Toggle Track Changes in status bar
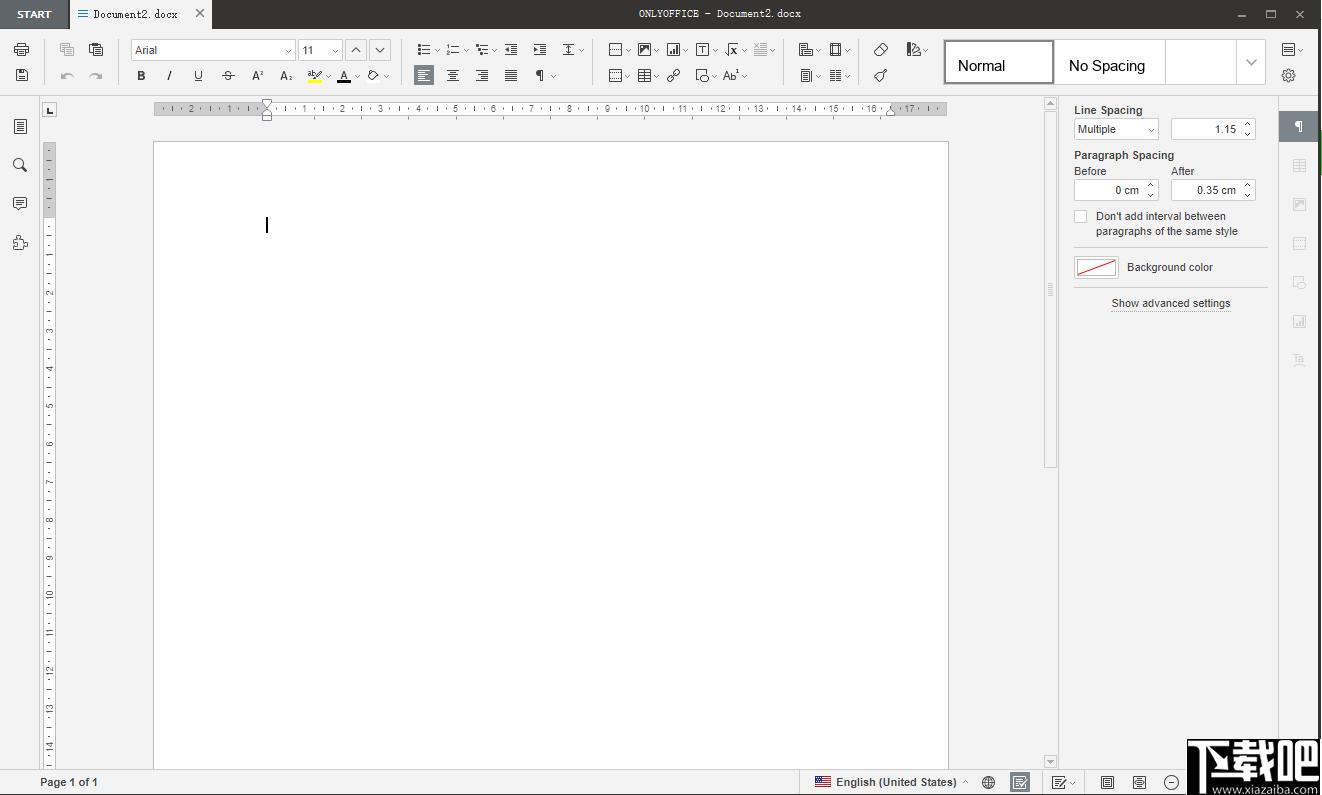Screen dimensions: 1322x795 1060,782
